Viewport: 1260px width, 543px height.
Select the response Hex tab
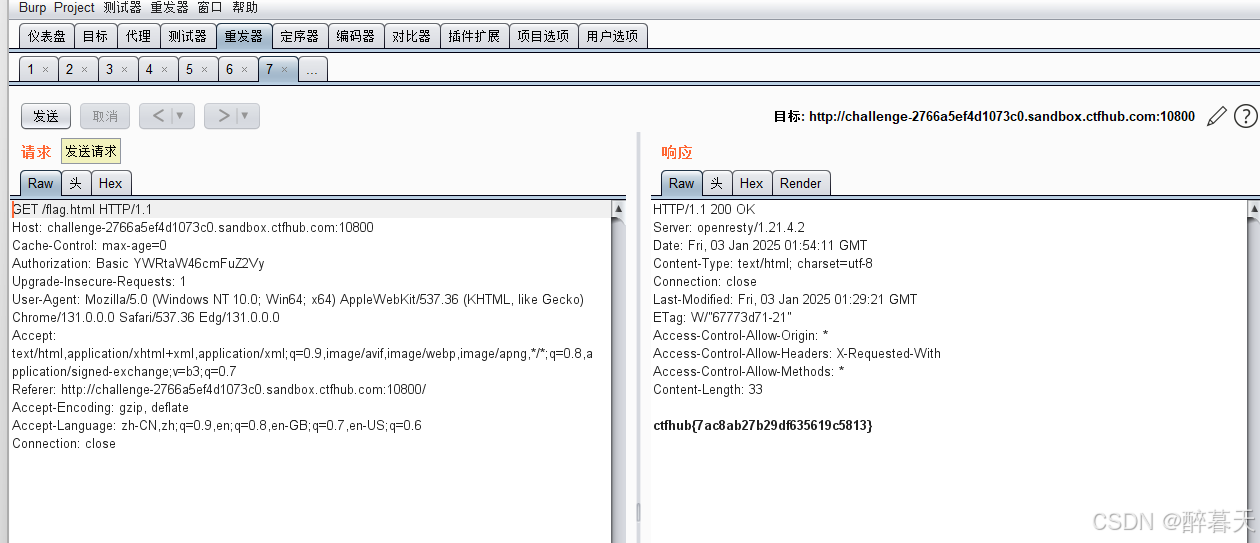pyautogui.click(x=752, y=183)
